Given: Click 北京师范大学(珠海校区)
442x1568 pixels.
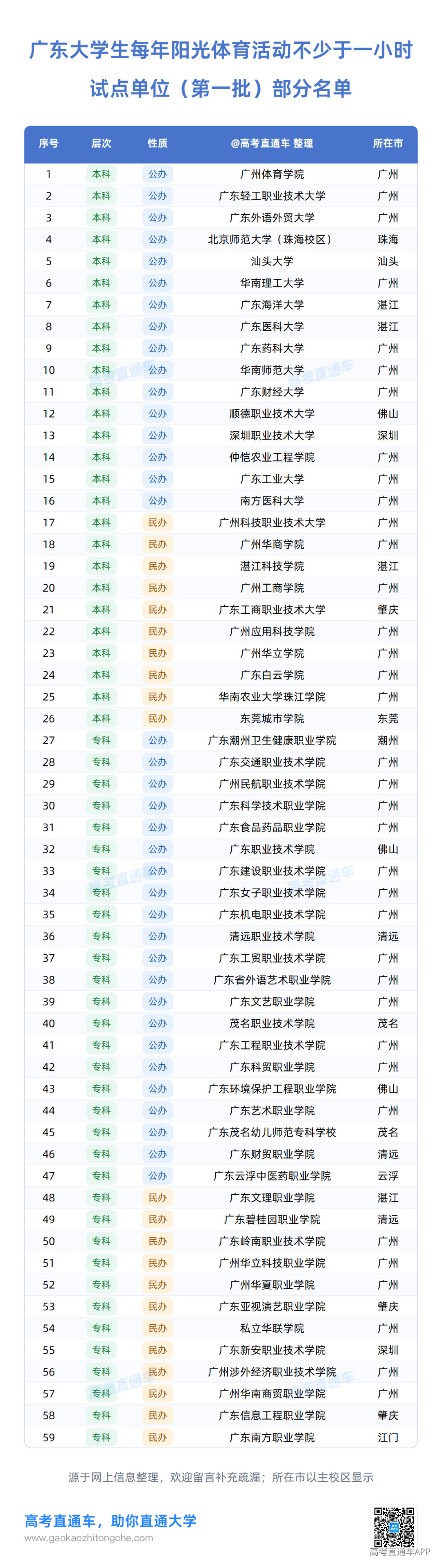Looking at the screenshot, I should (272, 239).
